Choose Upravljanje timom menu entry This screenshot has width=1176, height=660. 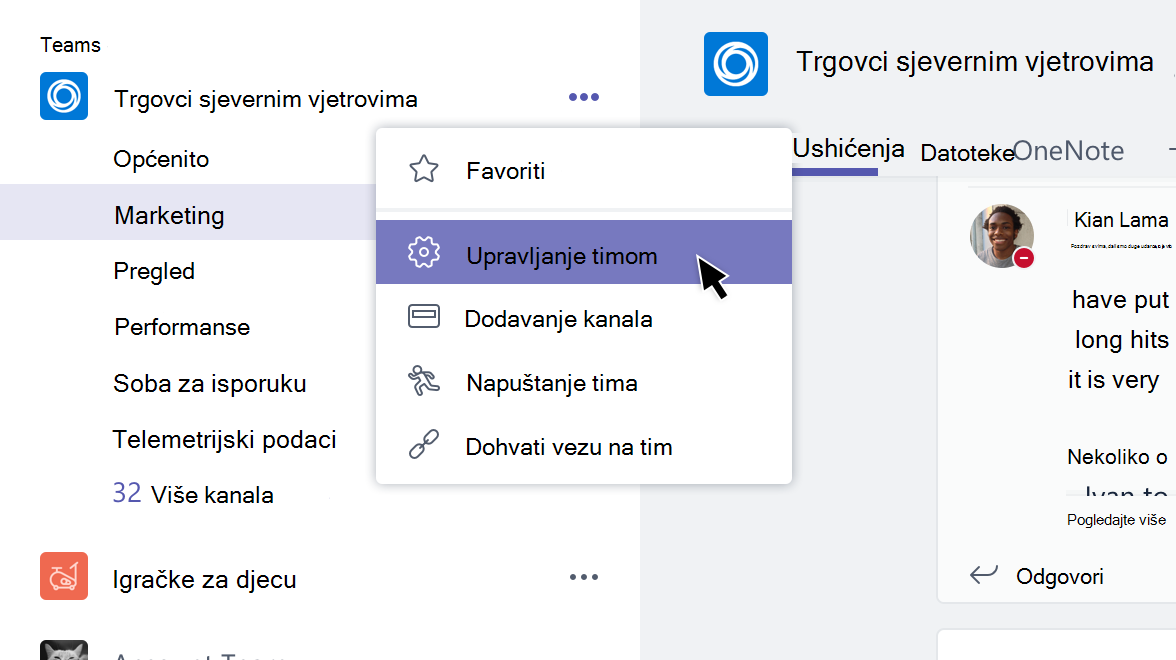(584, 253)
